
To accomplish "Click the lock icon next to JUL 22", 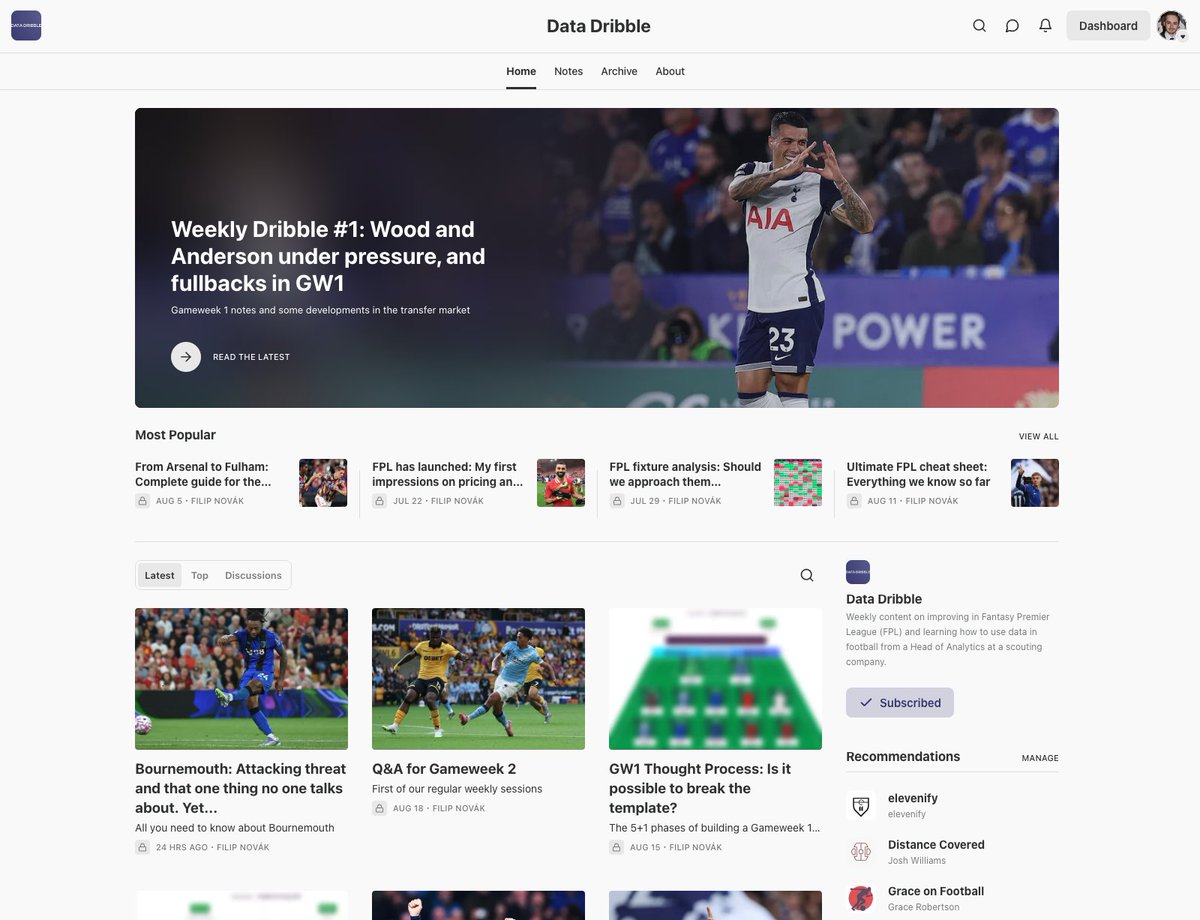I will pos(379,501).
